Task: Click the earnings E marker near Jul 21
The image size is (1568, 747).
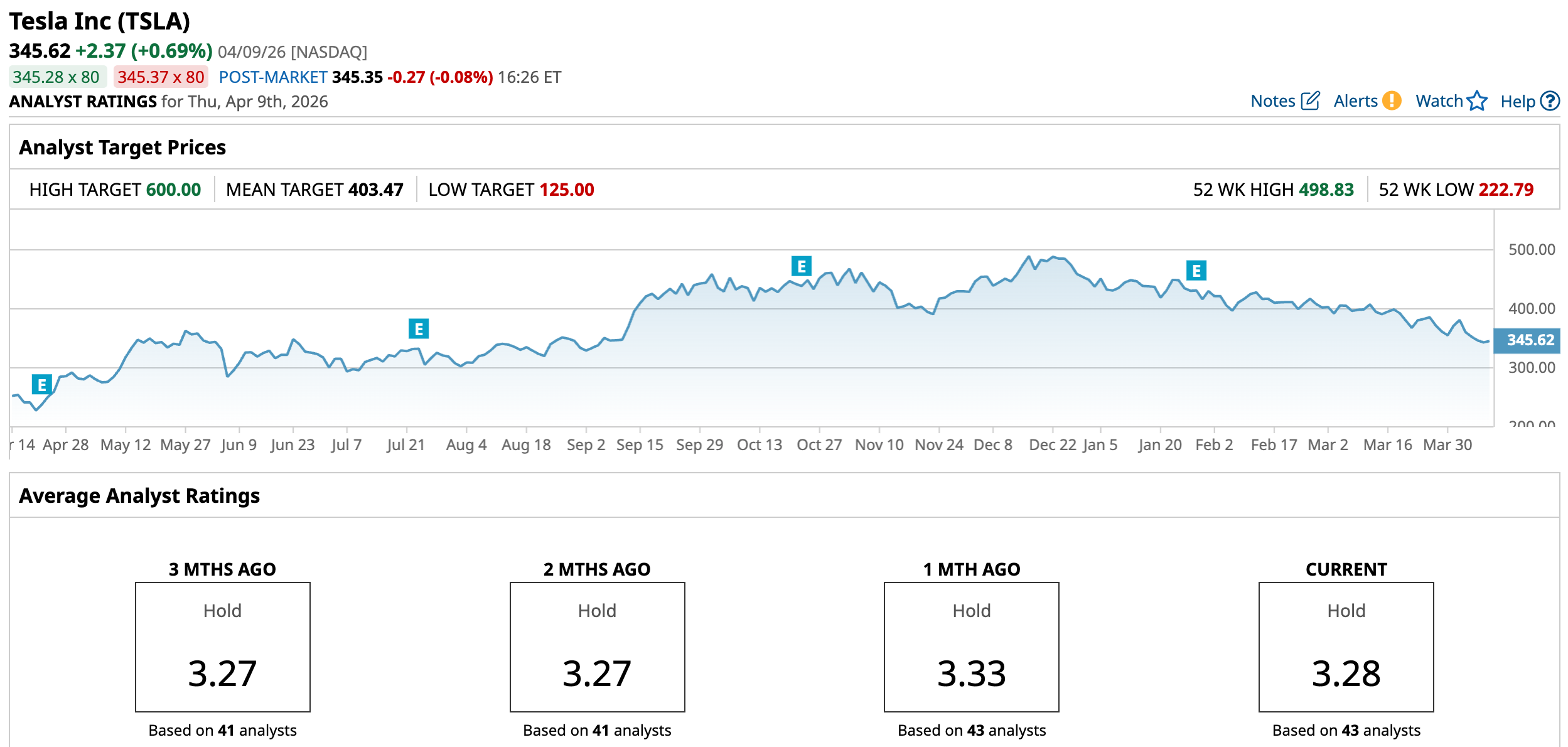Action: click(x=419, y=329)
